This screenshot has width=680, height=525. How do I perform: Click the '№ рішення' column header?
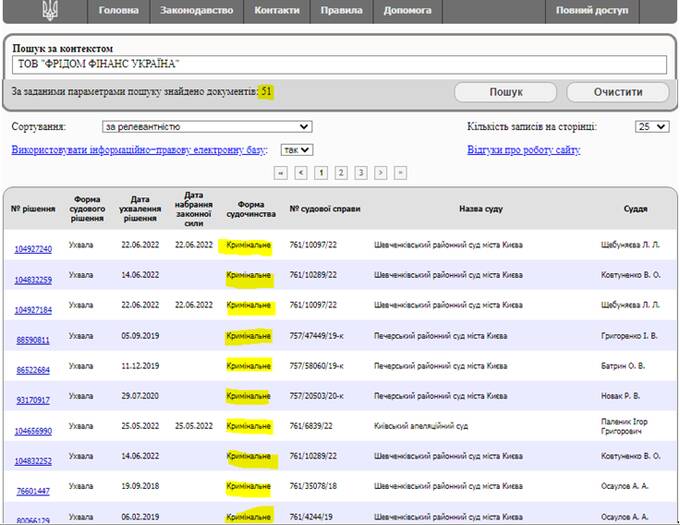(x=33, y=209)
